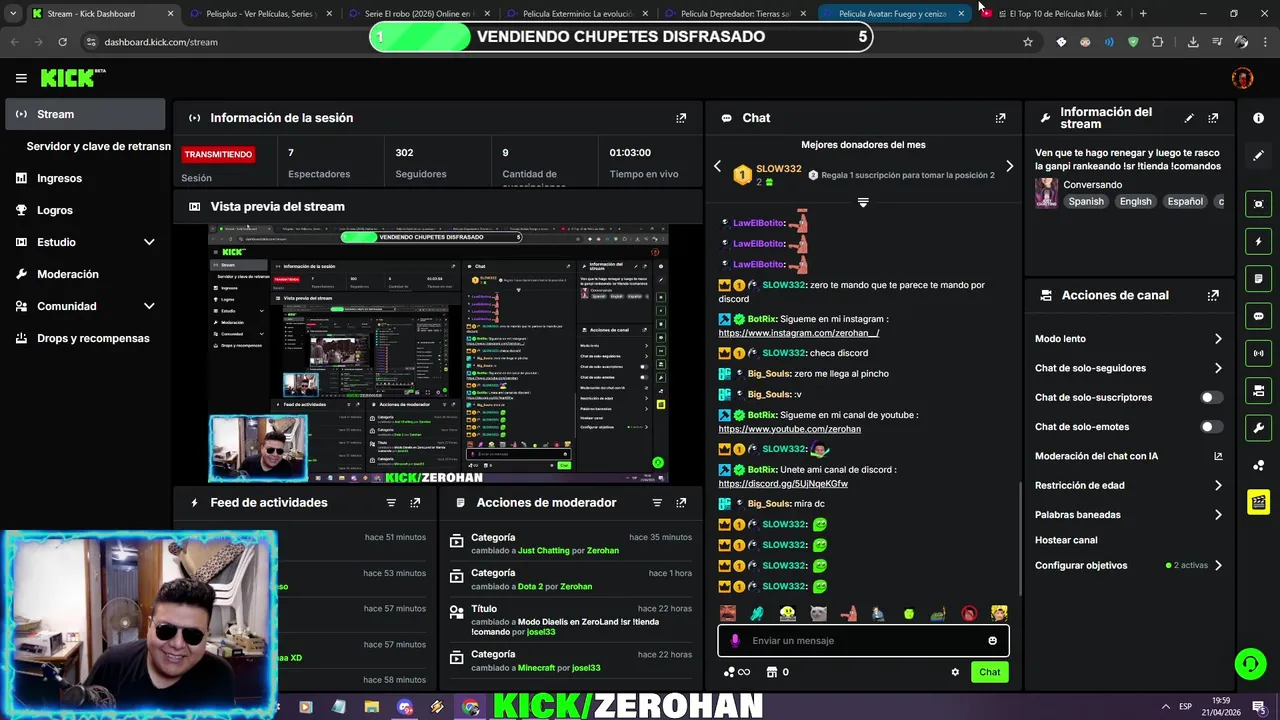
Task: Toggle the wrench sidebar icon
Action: tap(1258, 428)
